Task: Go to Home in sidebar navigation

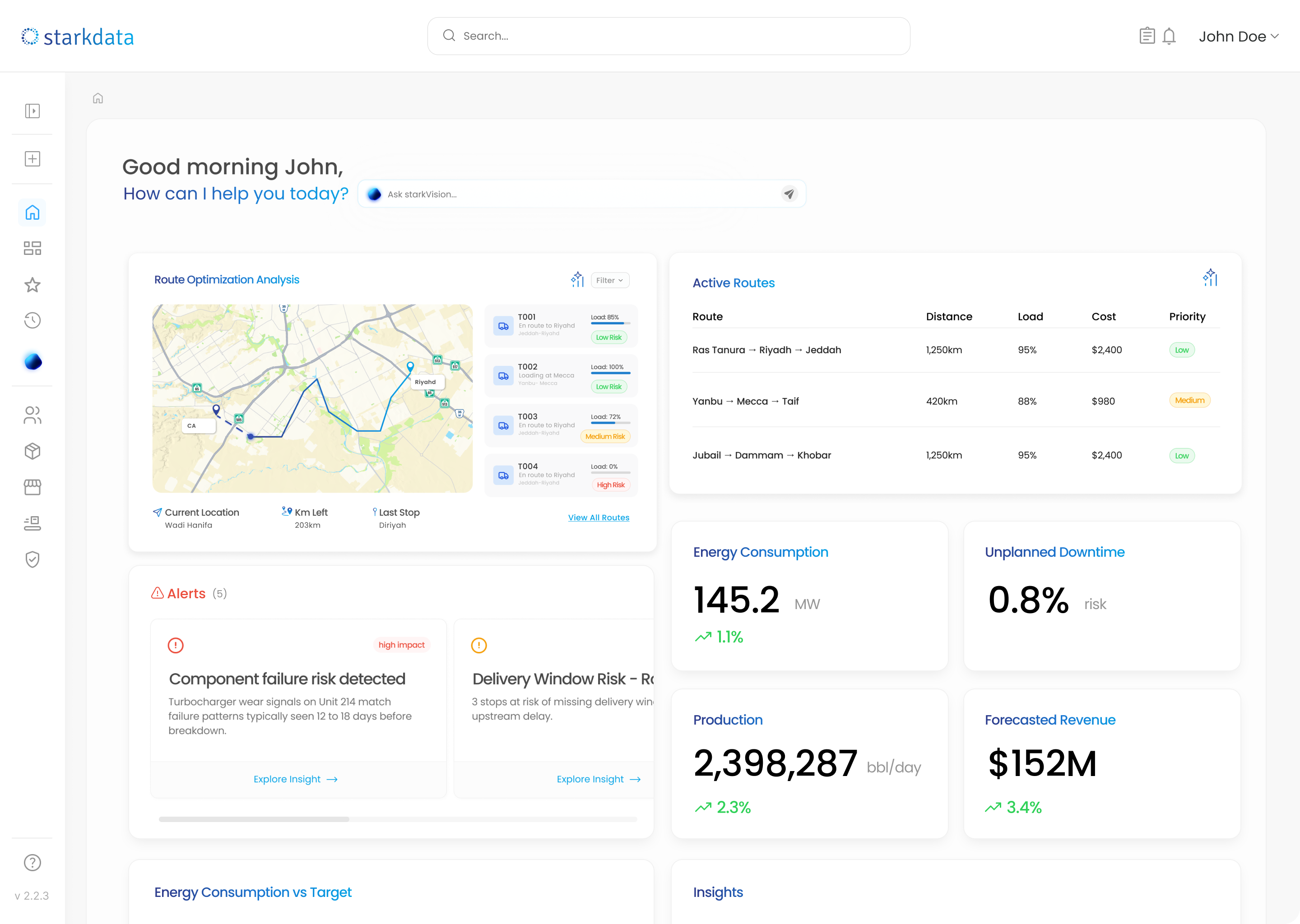Action: click(x=32, y=213)
